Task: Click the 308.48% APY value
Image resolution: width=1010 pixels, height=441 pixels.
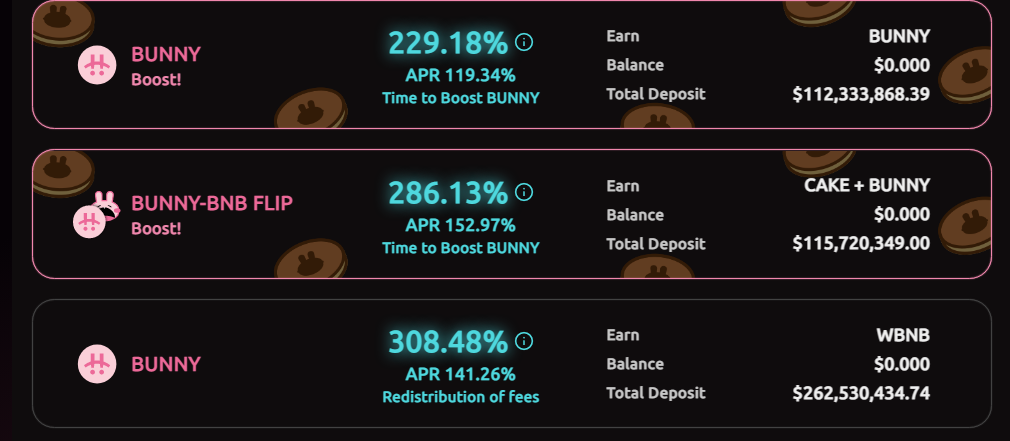Action: pyautogui.click(x=448, y=342)
